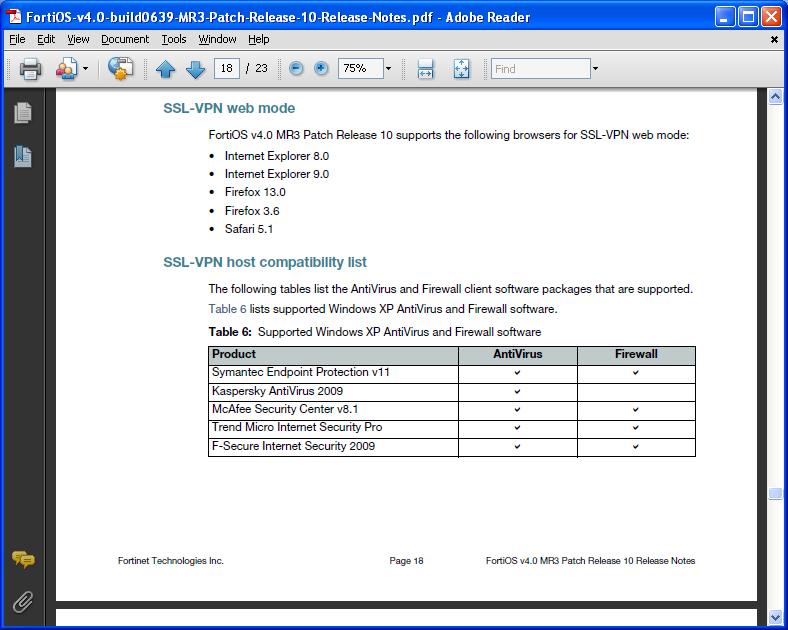The image size is (788, 630).
Task: Follow the Table 6 link
Action: (x=227, y=309)
